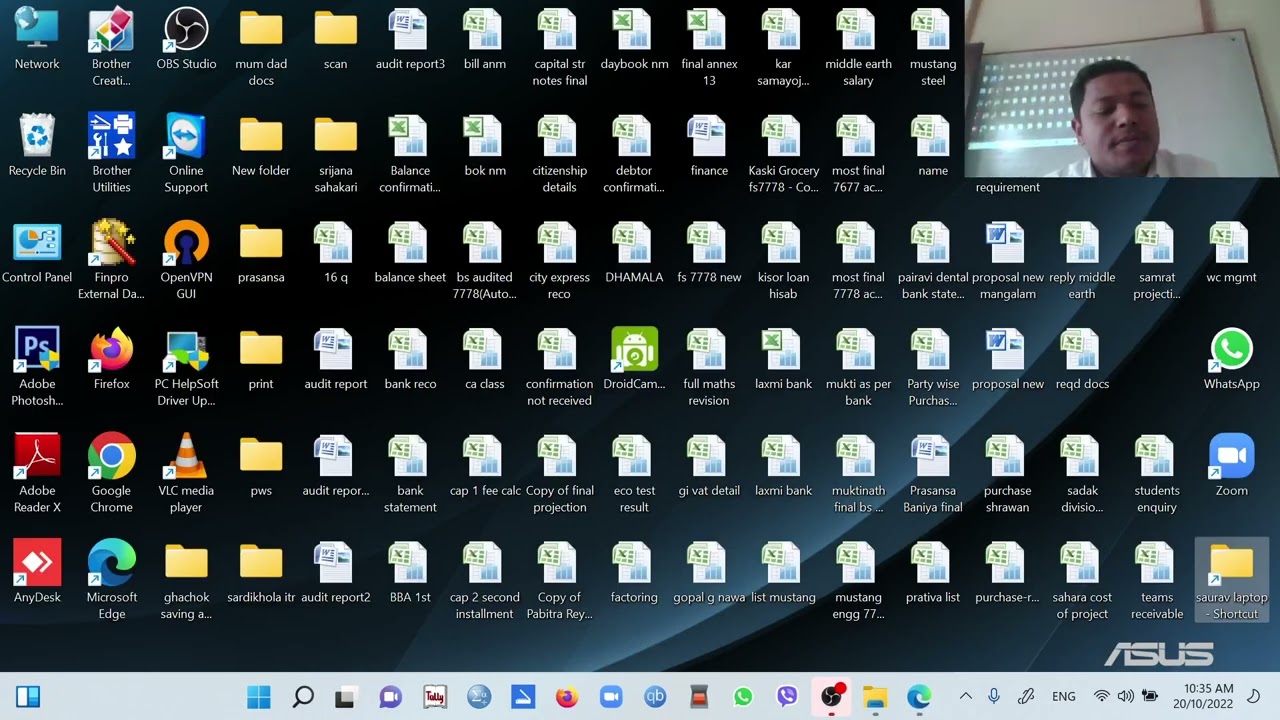
Task: Select the 'eco test result' Excel file
Action: (x=634, y=474)
